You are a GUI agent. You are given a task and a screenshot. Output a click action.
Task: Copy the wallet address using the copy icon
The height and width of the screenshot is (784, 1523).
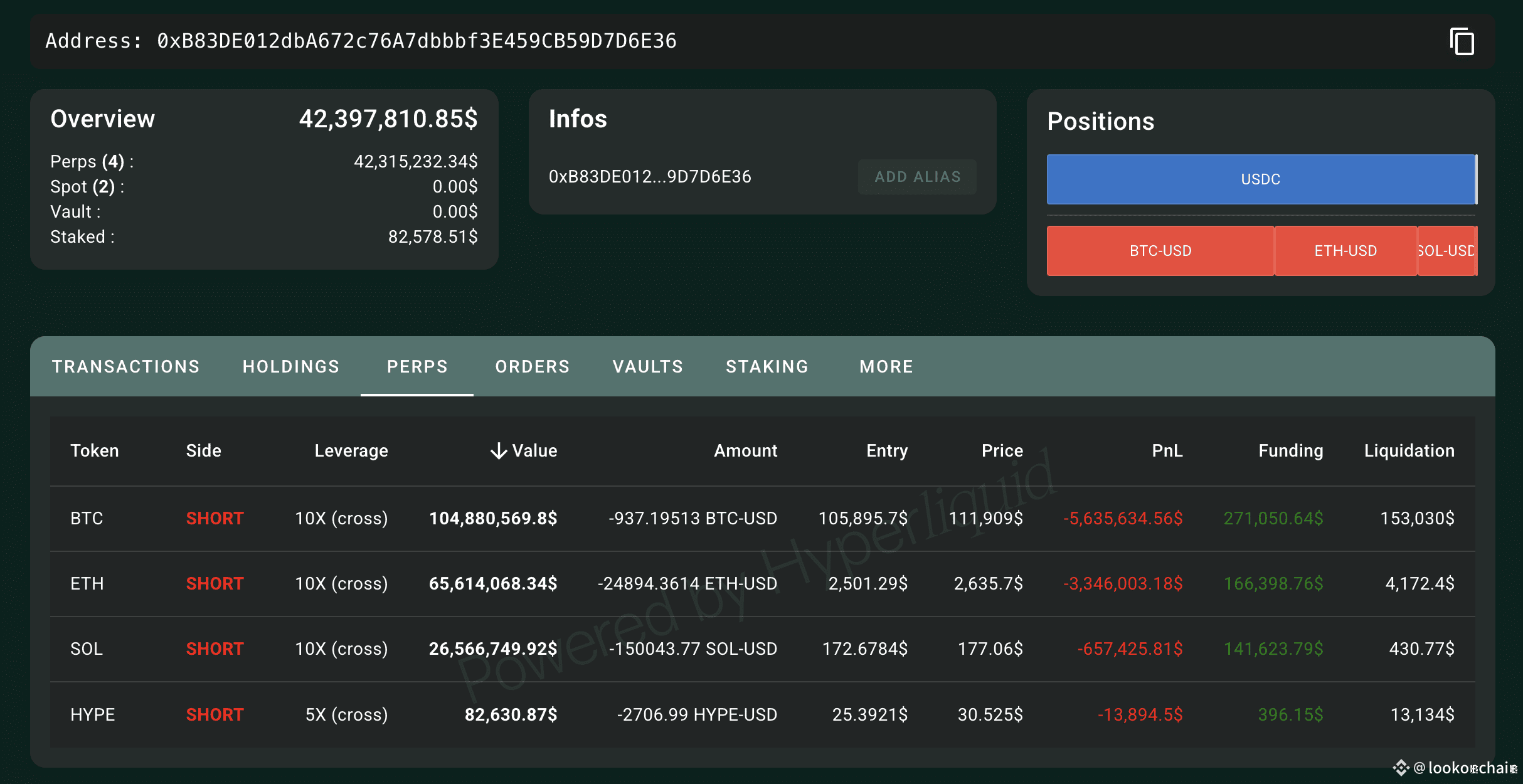coord(1462,41)
